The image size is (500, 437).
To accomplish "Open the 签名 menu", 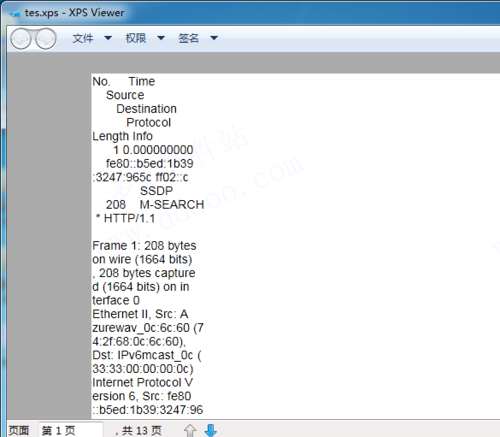I will click(189, 38).
